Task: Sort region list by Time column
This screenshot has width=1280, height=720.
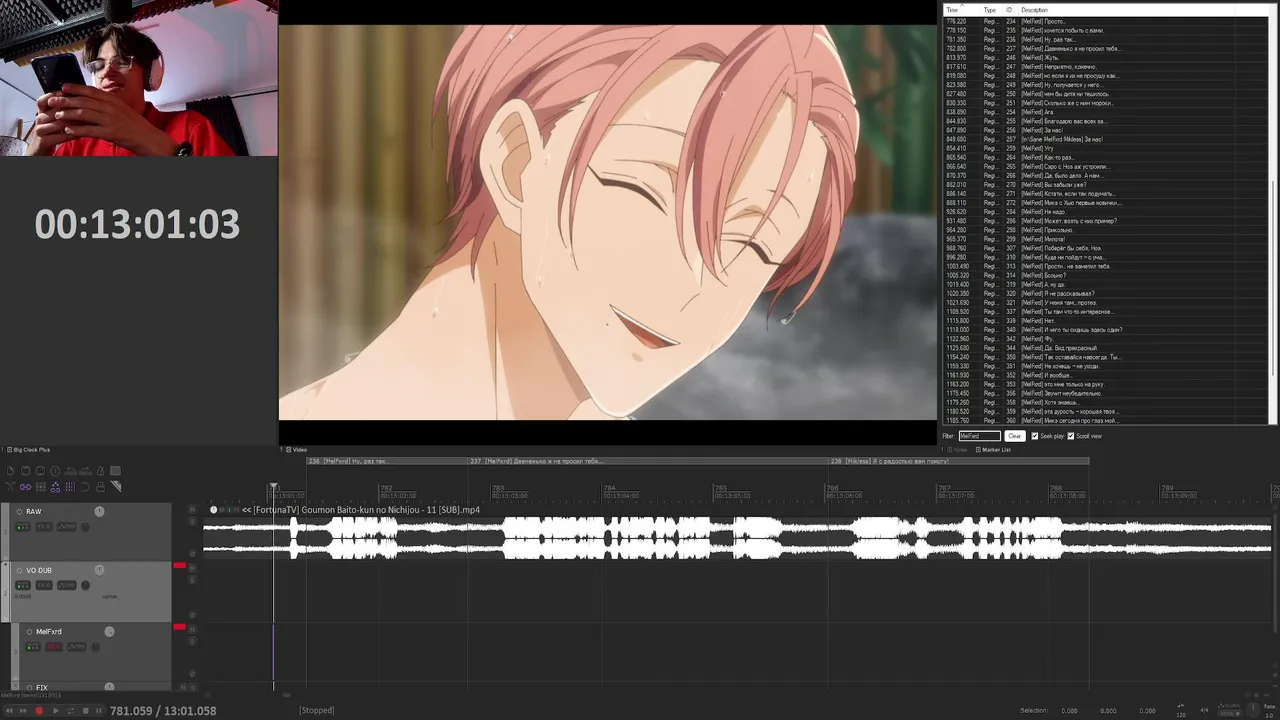Action: click(x=961, y=10)
